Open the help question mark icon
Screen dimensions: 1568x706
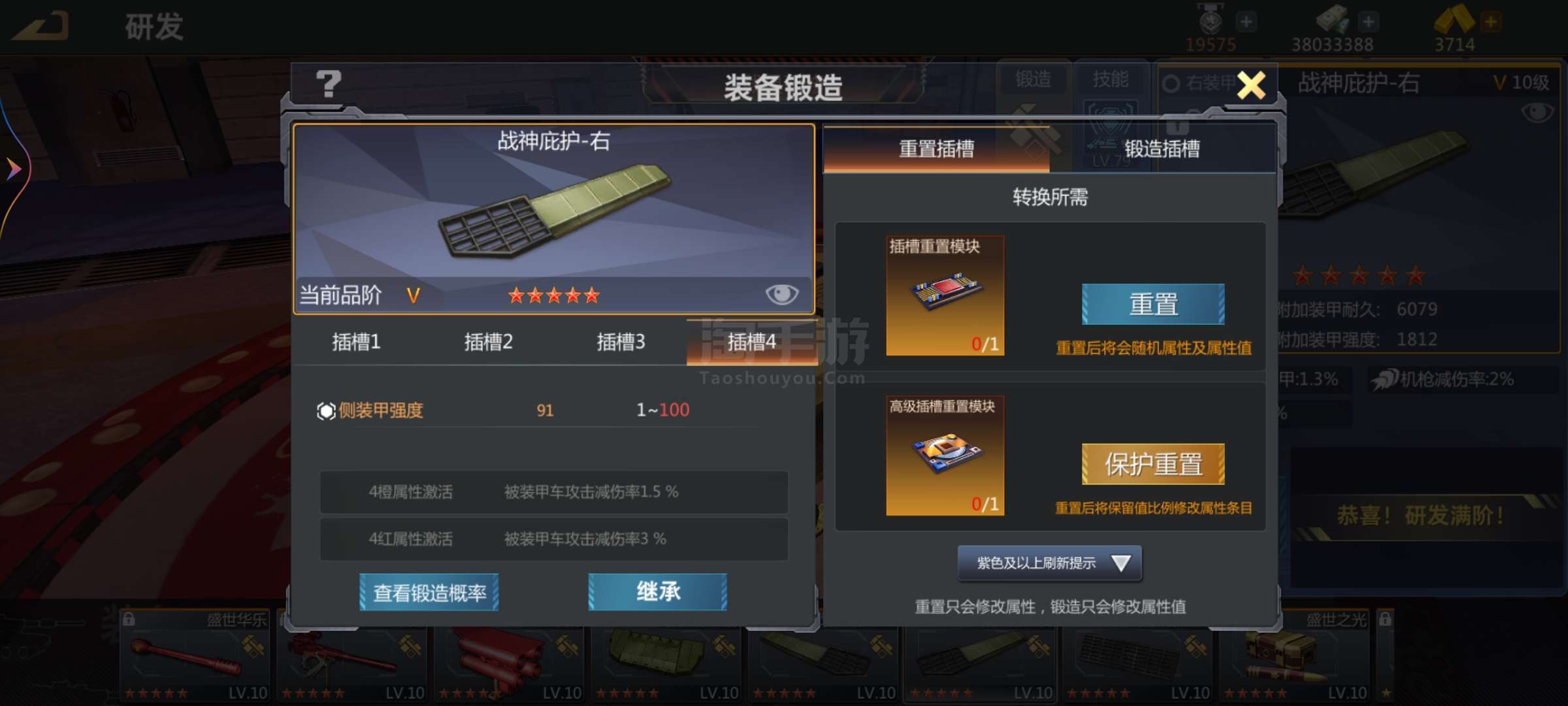(x=329, y=84)
